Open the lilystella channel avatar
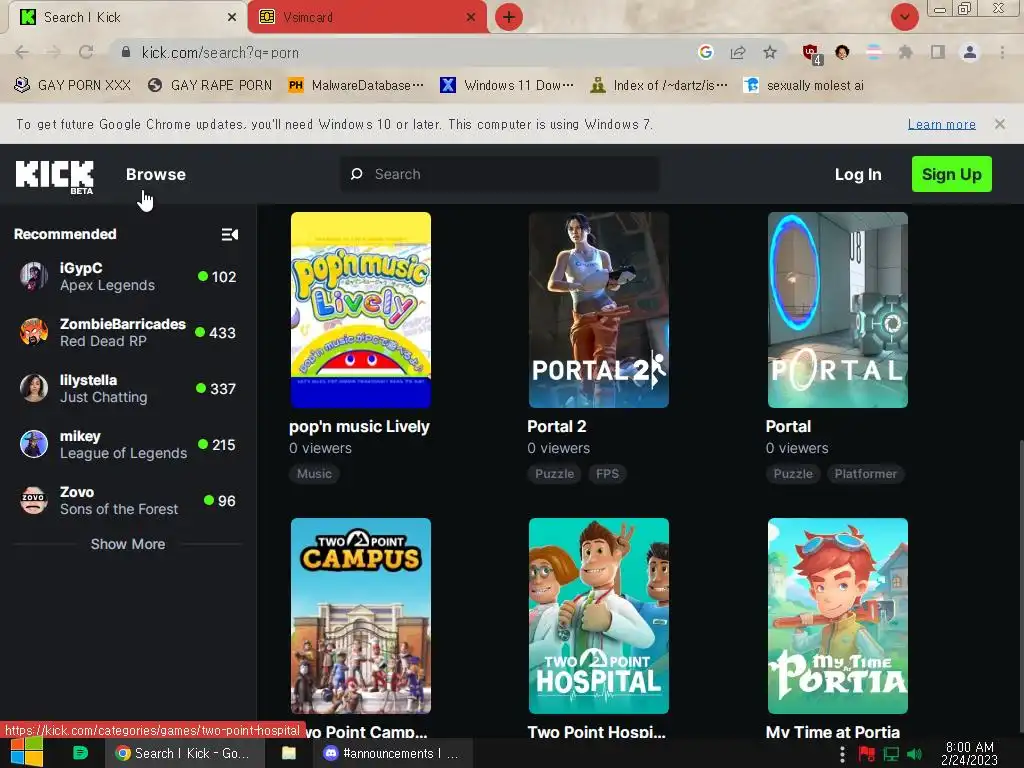 click(33, 388)
